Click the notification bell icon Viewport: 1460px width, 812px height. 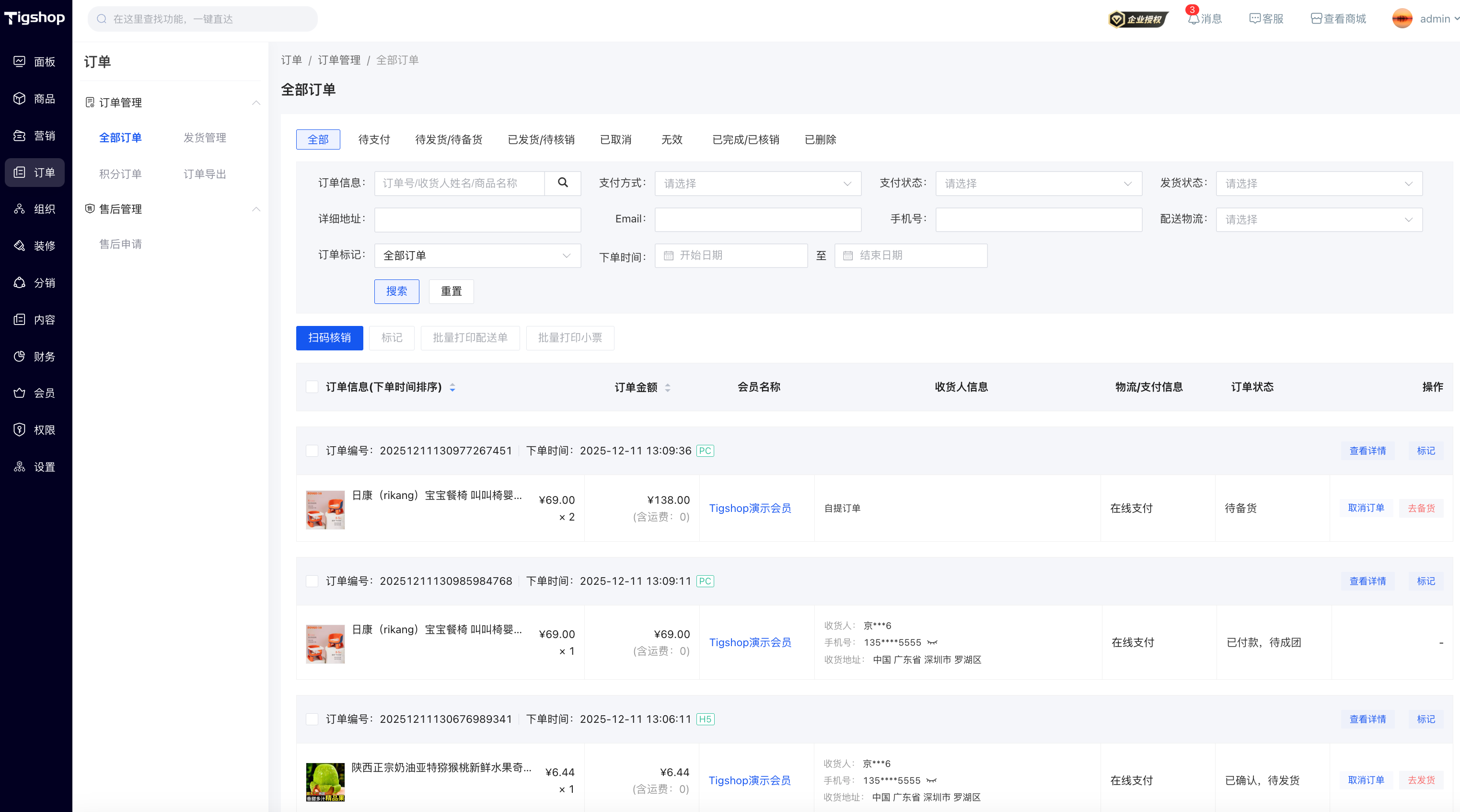[x=1193, y=19]
